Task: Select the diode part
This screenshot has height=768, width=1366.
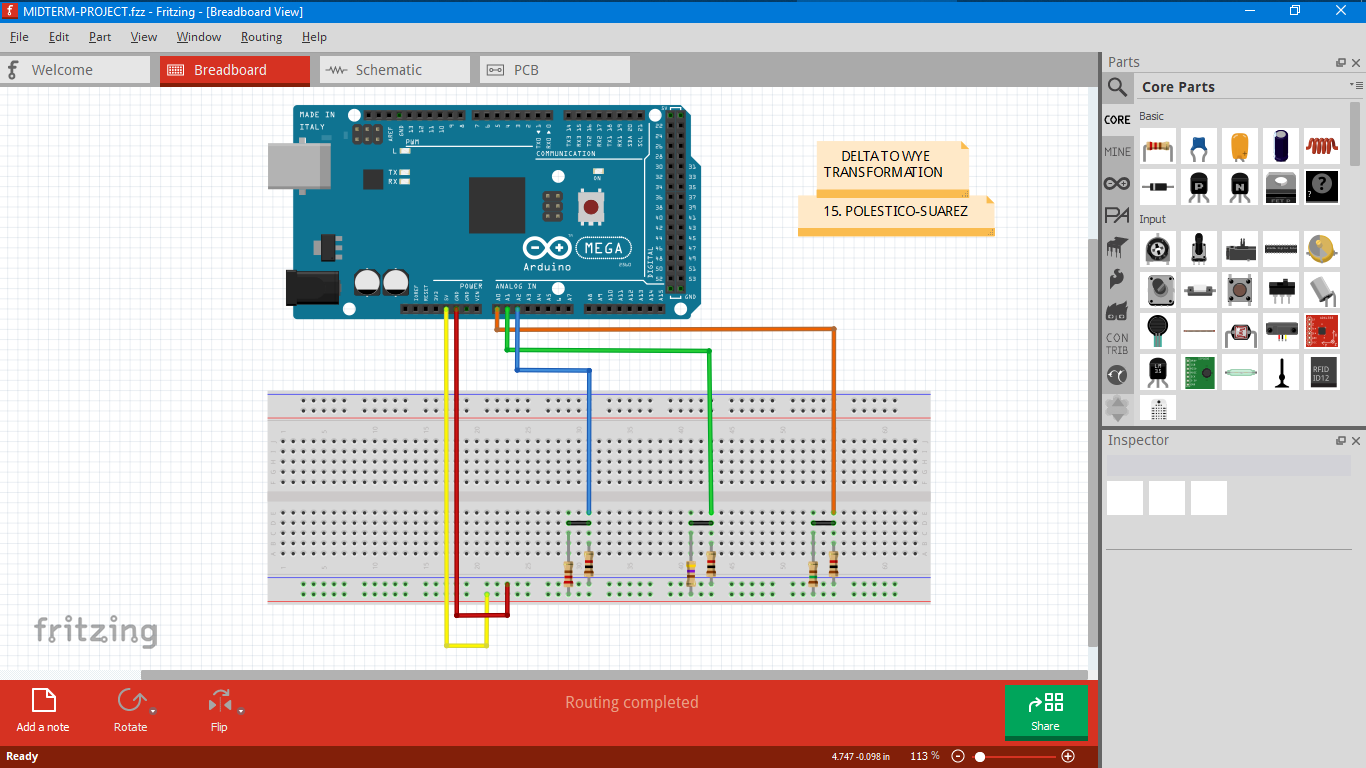Action: click(x=1158, y=186)
